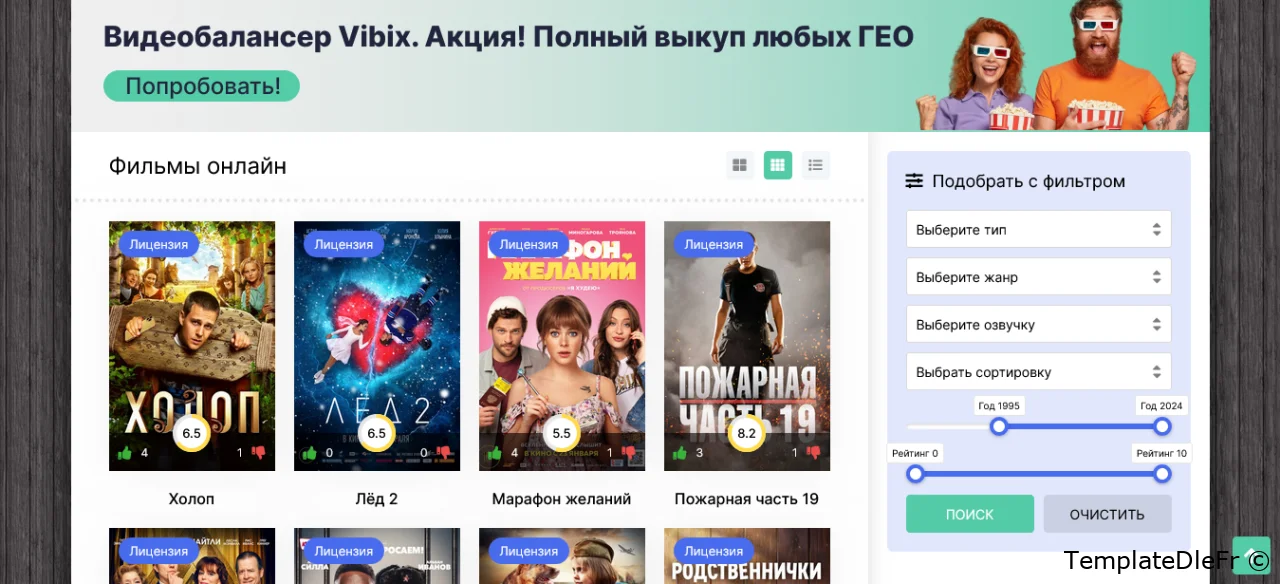Click the Рейтинг 10 slider handle
Screen dimensions: 1280x584
1162,474
